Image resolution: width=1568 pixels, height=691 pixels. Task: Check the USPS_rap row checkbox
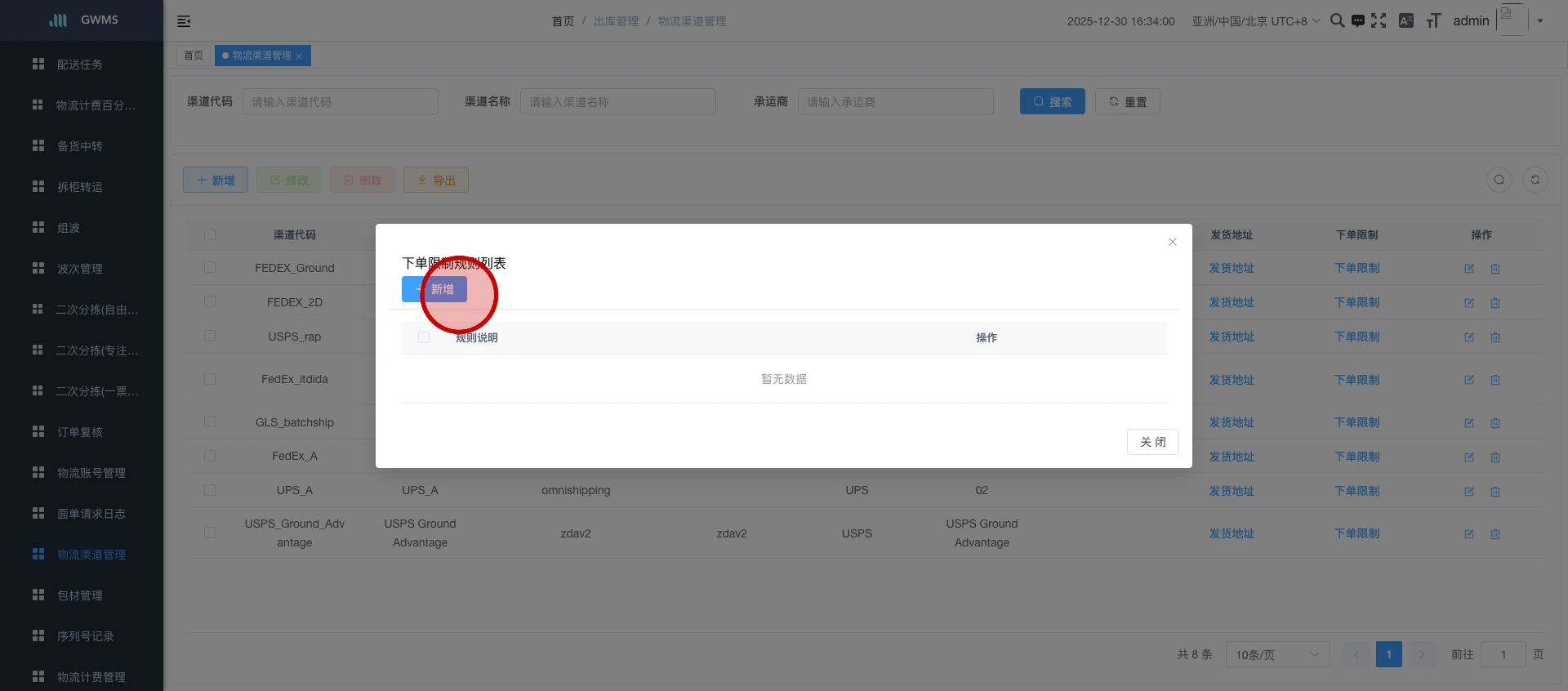tap(210, 336)
